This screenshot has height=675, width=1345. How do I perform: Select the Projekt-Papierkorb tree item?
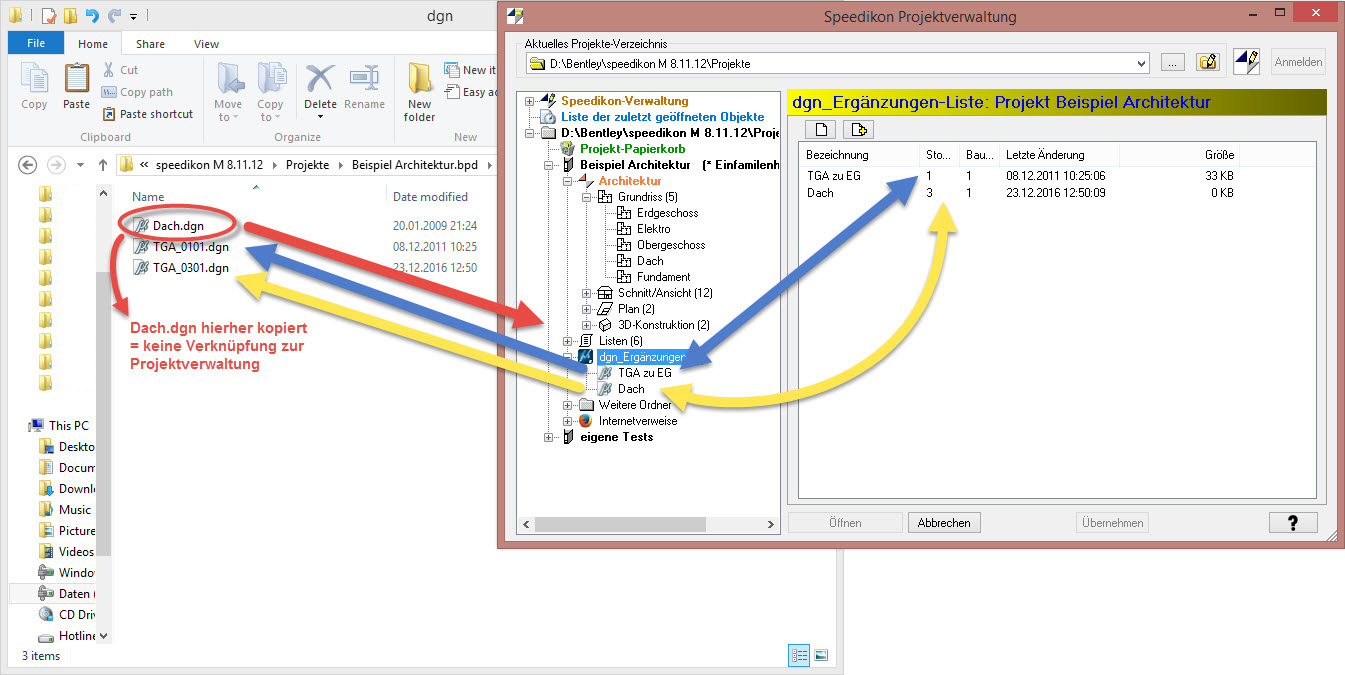[632, 149]
